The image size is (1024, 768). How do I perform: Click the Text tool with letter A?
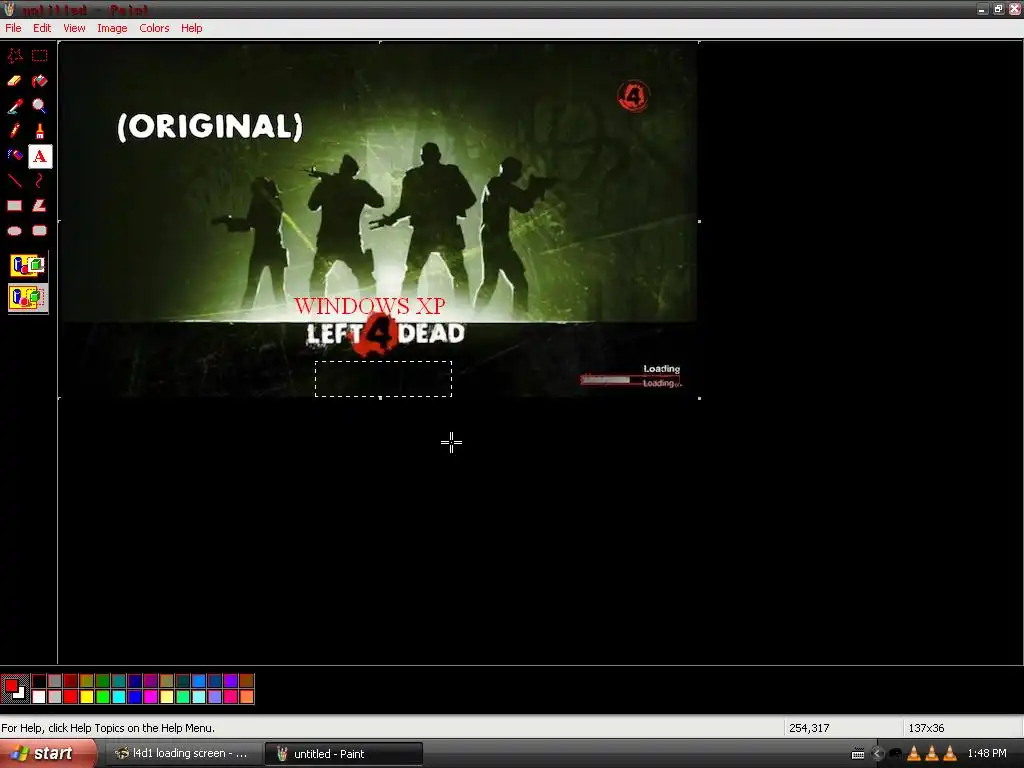coord(40,156)
